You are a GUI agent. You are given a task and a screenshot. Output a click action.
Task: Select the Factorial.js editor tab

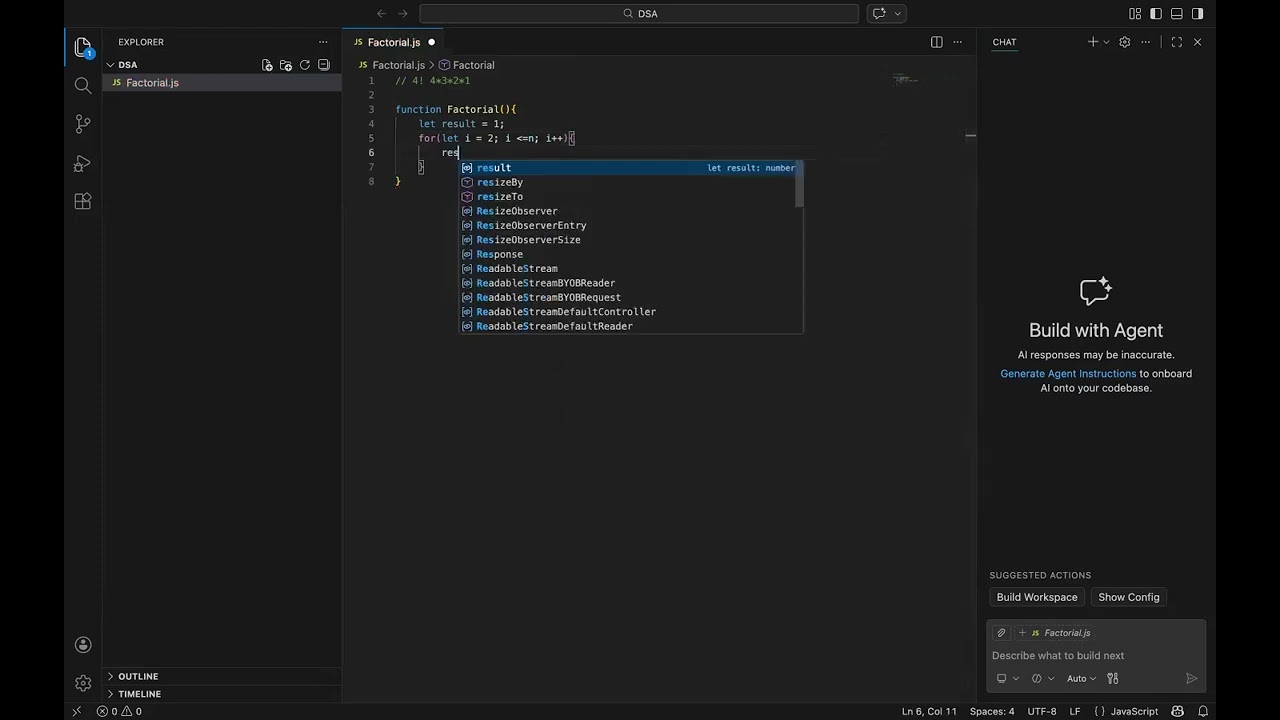pos(394,42)
